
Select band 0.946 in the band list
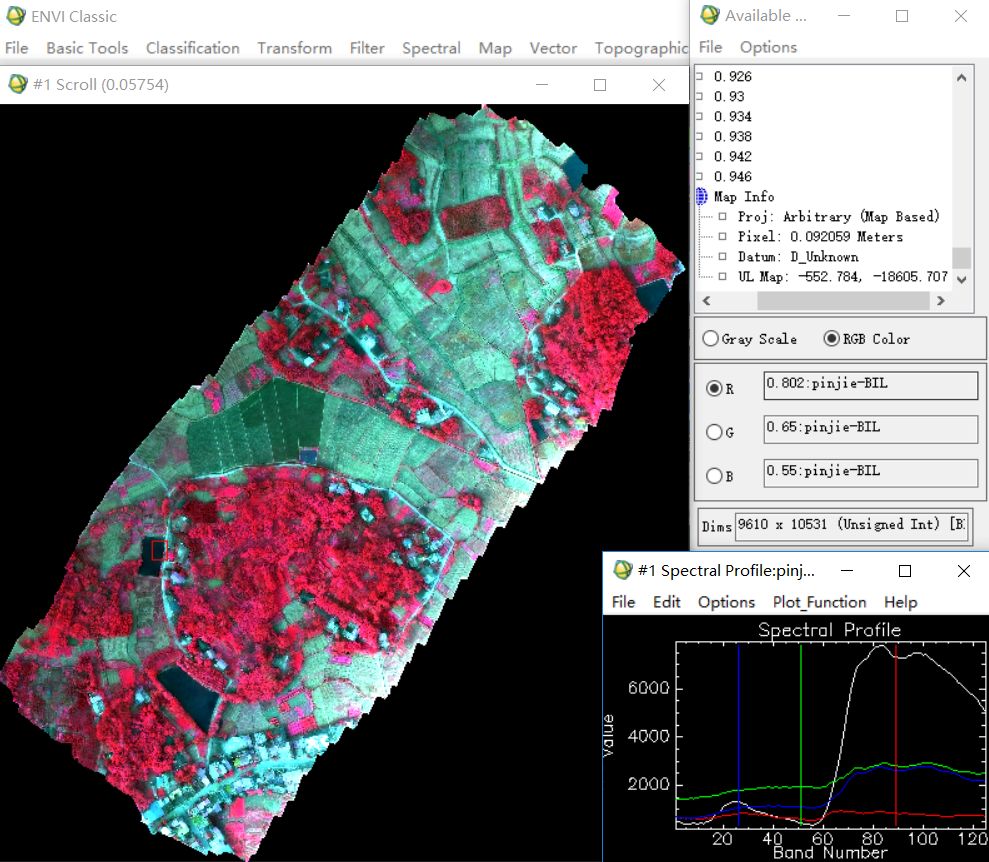pos(732,177)
